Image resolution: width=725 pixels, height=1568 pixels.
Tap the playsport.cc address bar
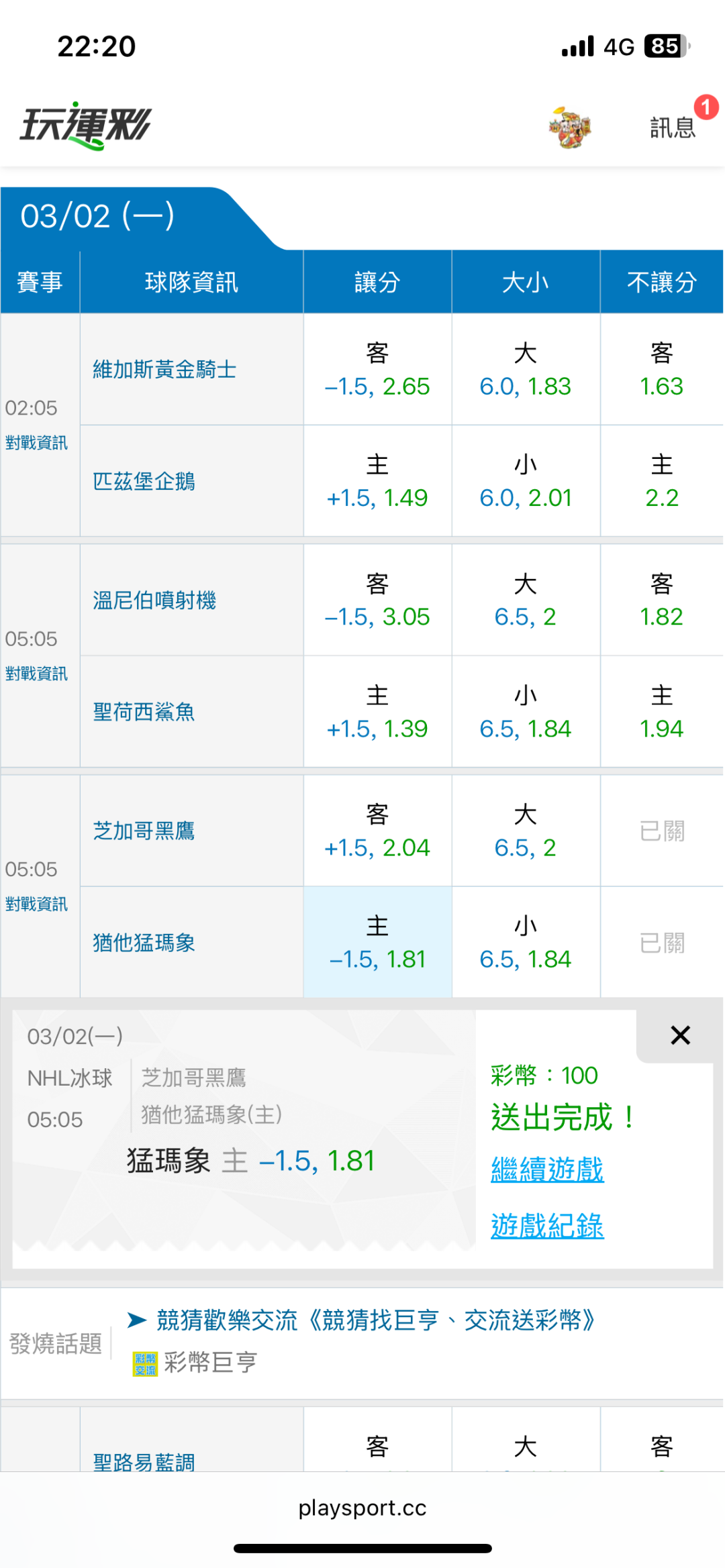pyautogui.click(x=362, y=1508)
